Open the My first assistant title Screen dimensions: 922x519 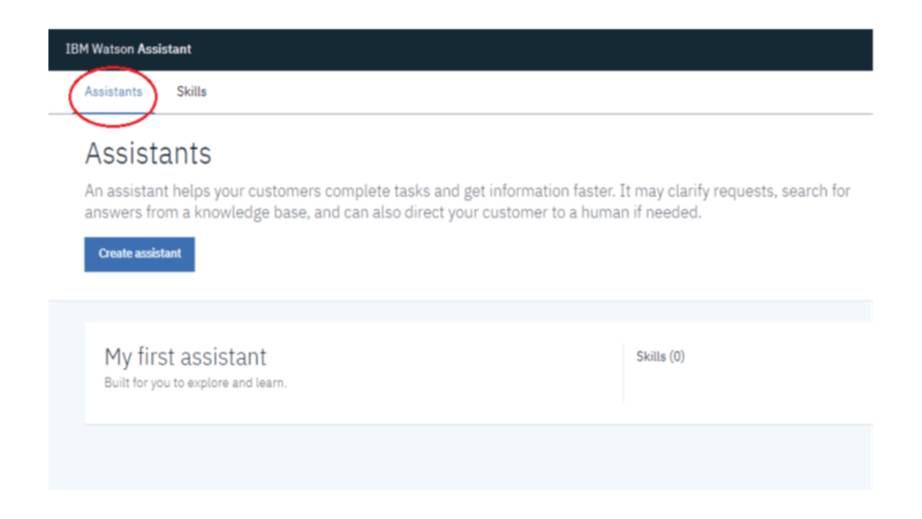tap(185, 357)
